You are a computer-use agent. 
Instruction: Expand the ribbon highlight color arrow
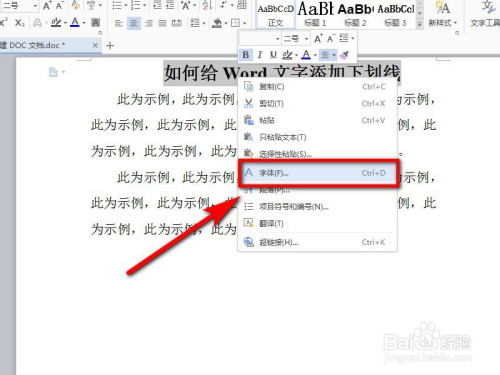(x=65, y=23)
